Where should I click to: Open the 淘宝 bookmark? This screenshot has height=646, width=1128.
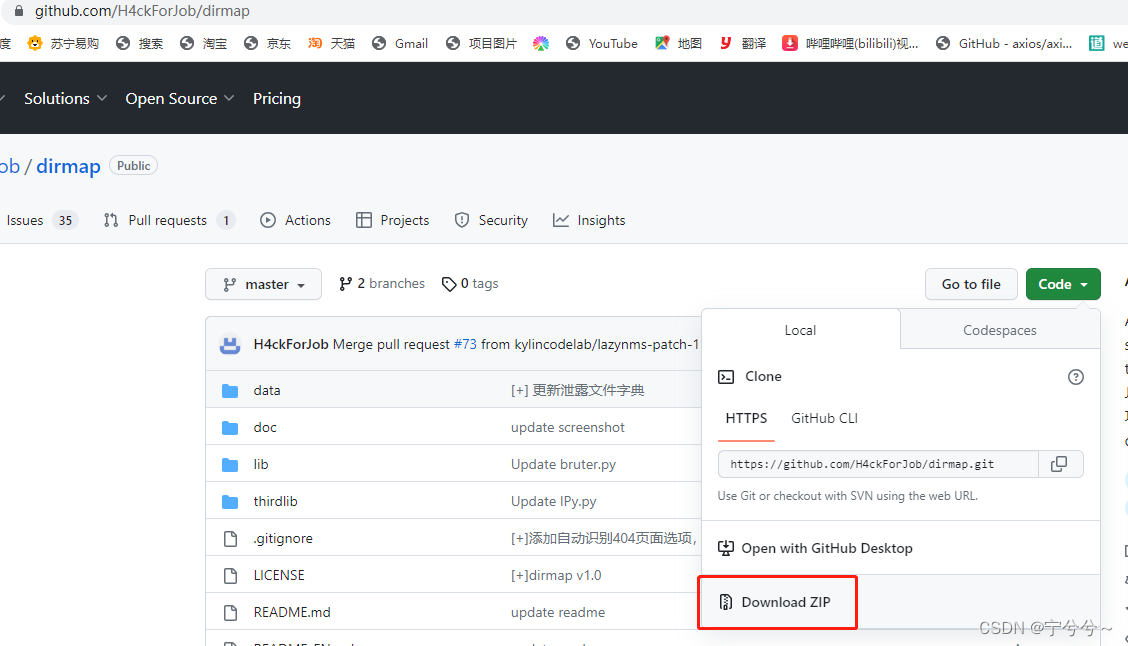204,43
